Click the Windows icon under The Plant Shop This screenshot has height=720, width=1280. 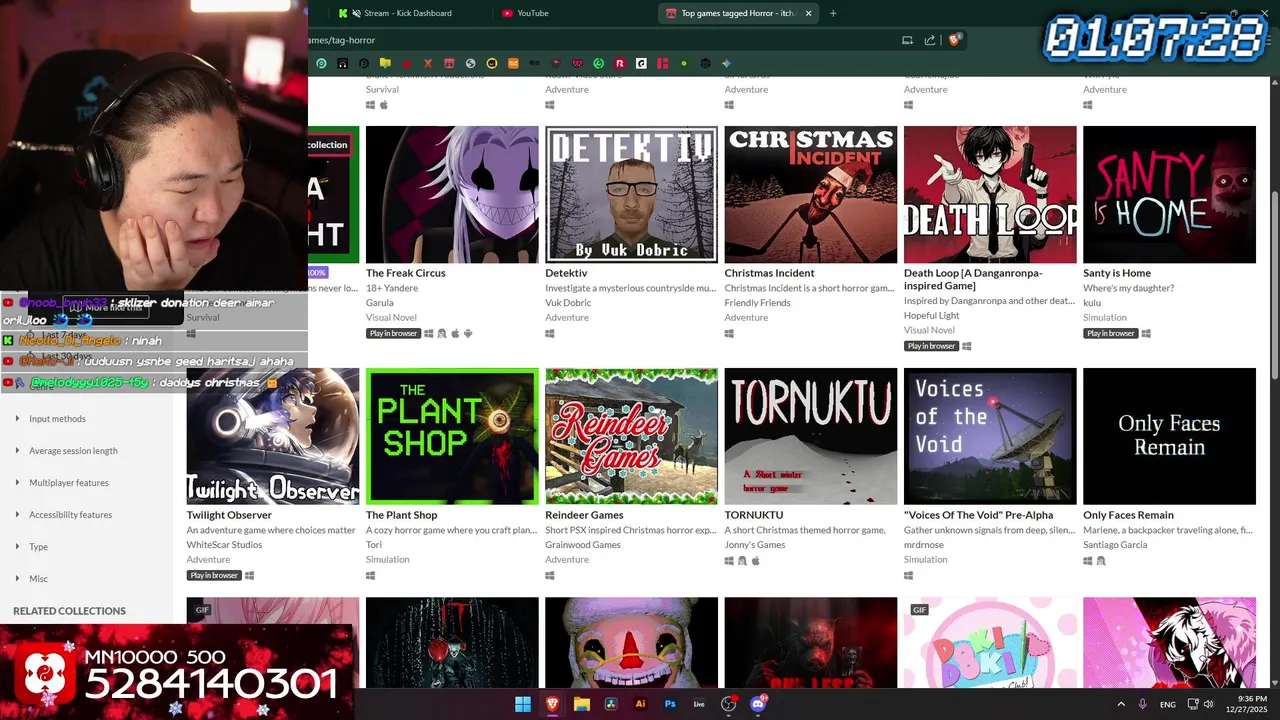tap(371, 575)
